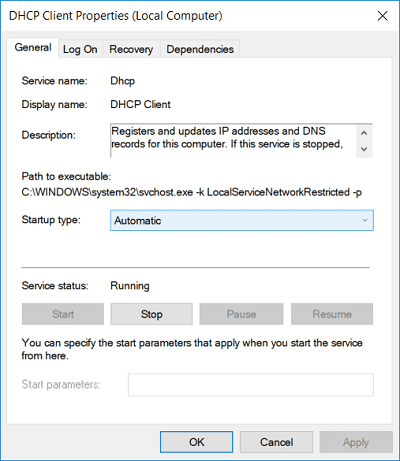Click the Pause service button

[x=241, y=314]
